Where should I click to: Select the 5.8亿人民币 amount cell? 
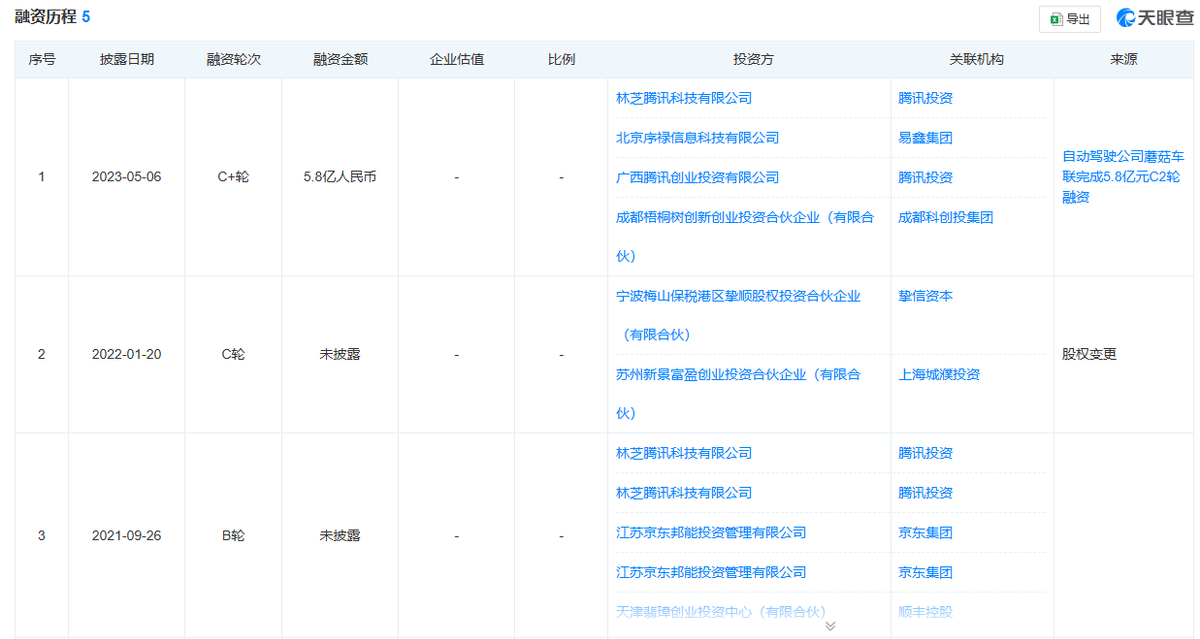pyautogui.click(x=340, y=177)
